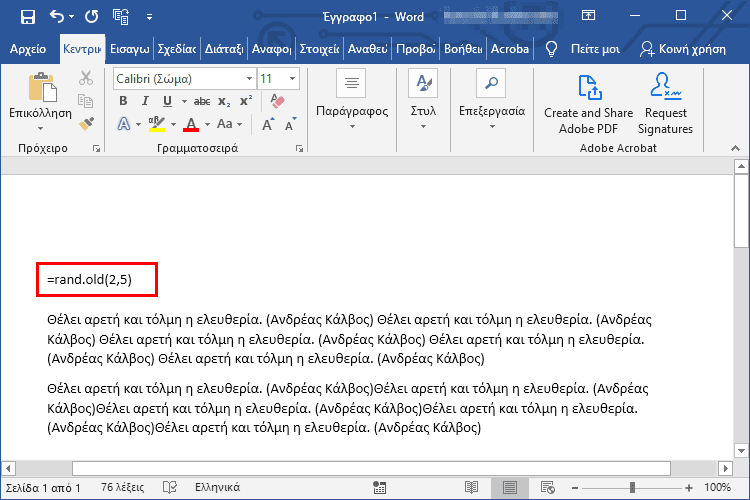Open the Στοιχεία αλληλογραφίας tab
This screenshot has width=750, height=500.
click(x=319, y=49)
